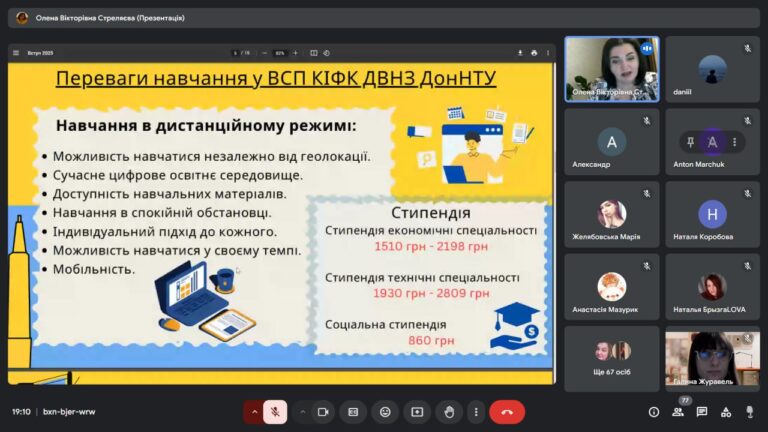The height and width of the screenshot is (432, 768).
Task: Select Желібовська Марія participant tile
Action: coord(612,214)
